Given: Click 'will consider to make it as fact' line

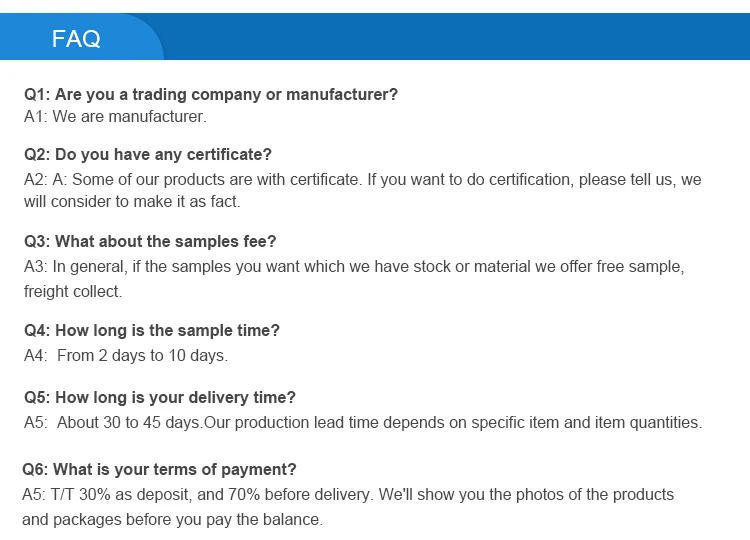Looking at the screenshot, I should (x=132, y=202).
